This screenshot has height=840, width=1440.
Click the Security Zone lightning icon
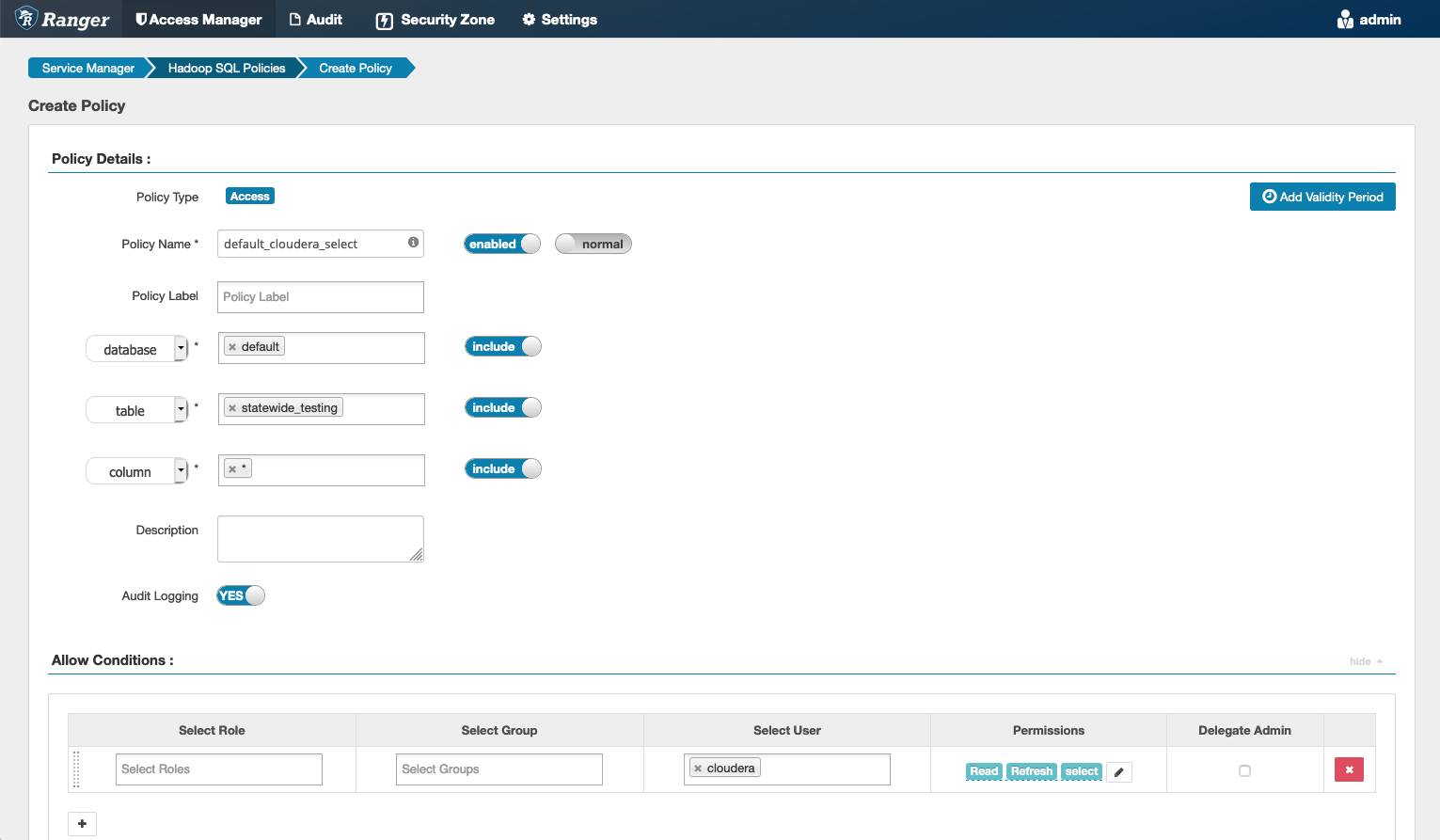[x=384, y=19]
